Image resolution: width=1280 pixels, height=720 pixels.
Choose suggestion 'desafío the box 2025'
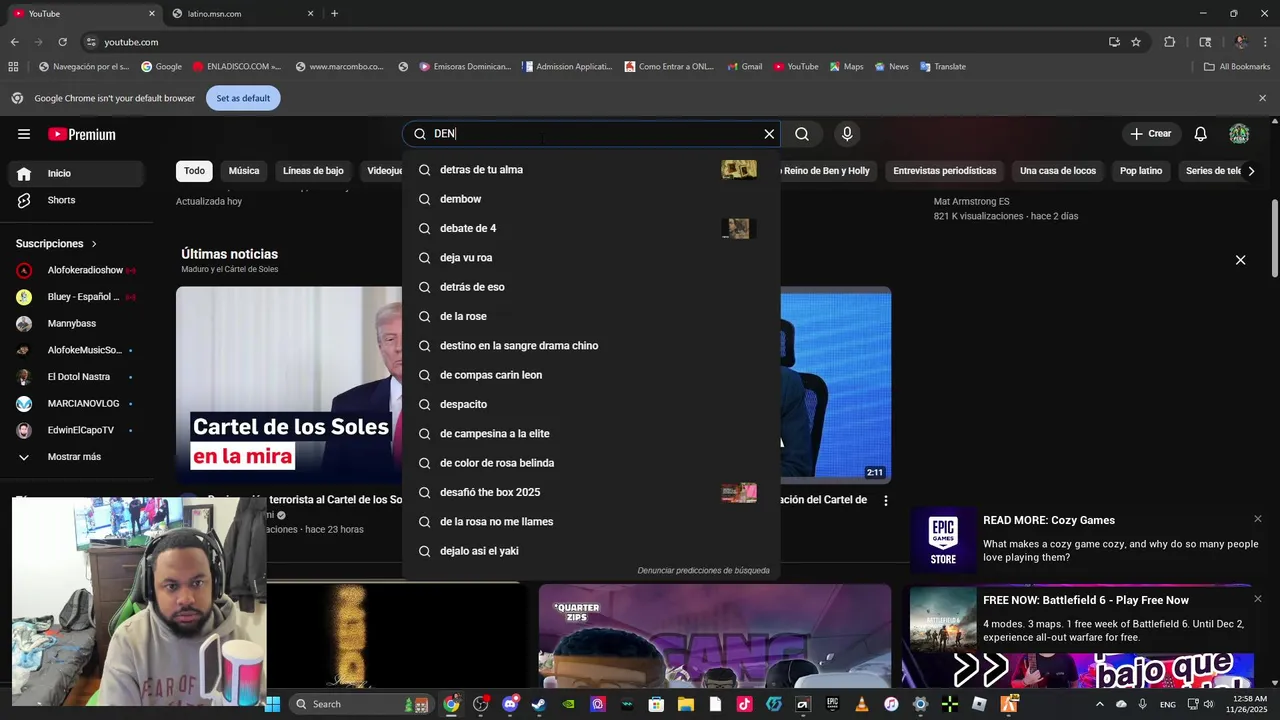tap(591, 492)
